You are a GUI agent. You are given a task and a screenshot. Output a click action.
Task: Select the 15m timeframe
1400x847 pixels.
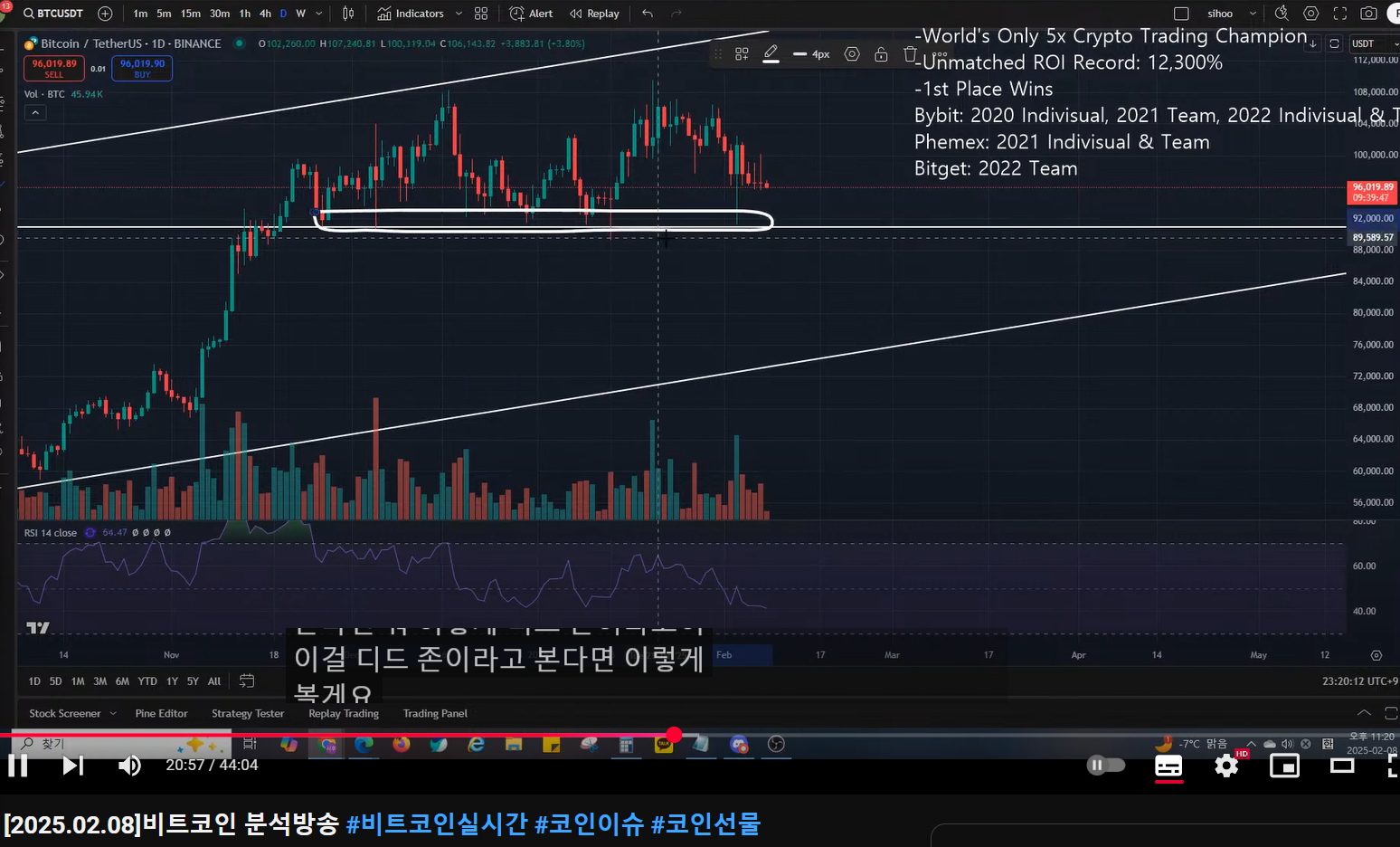pyautogui.click(x=191, y=14)
